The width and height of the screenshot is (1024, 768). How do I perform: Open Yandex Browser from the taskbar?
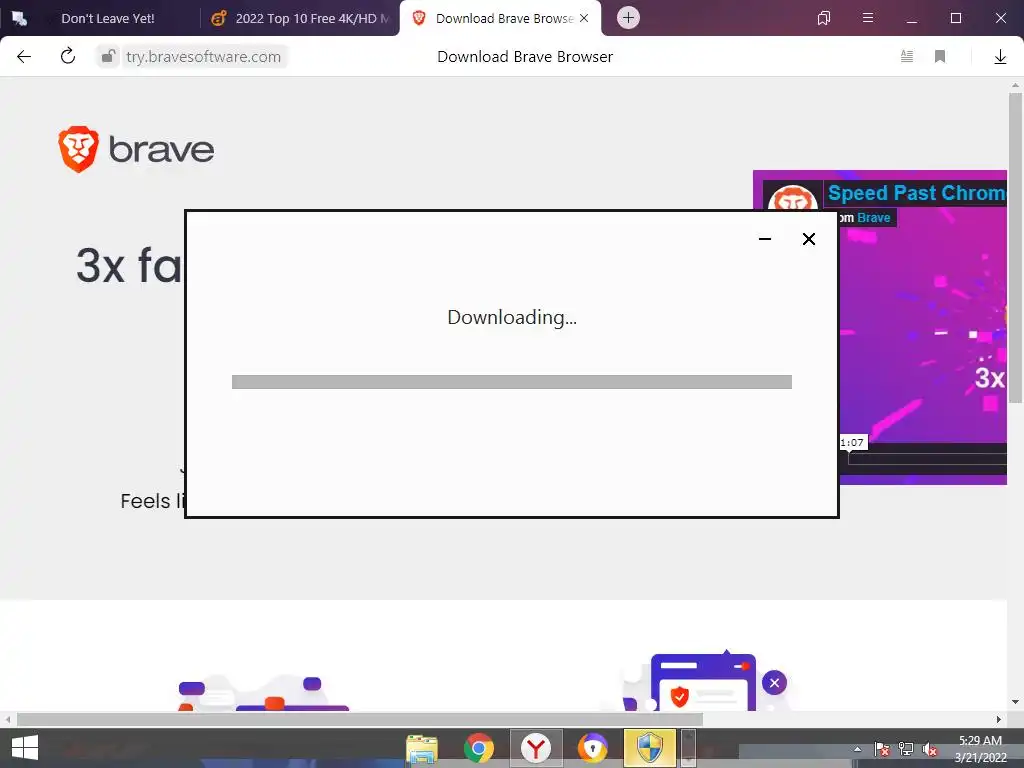pyautogui.click(x=536, y=748)
